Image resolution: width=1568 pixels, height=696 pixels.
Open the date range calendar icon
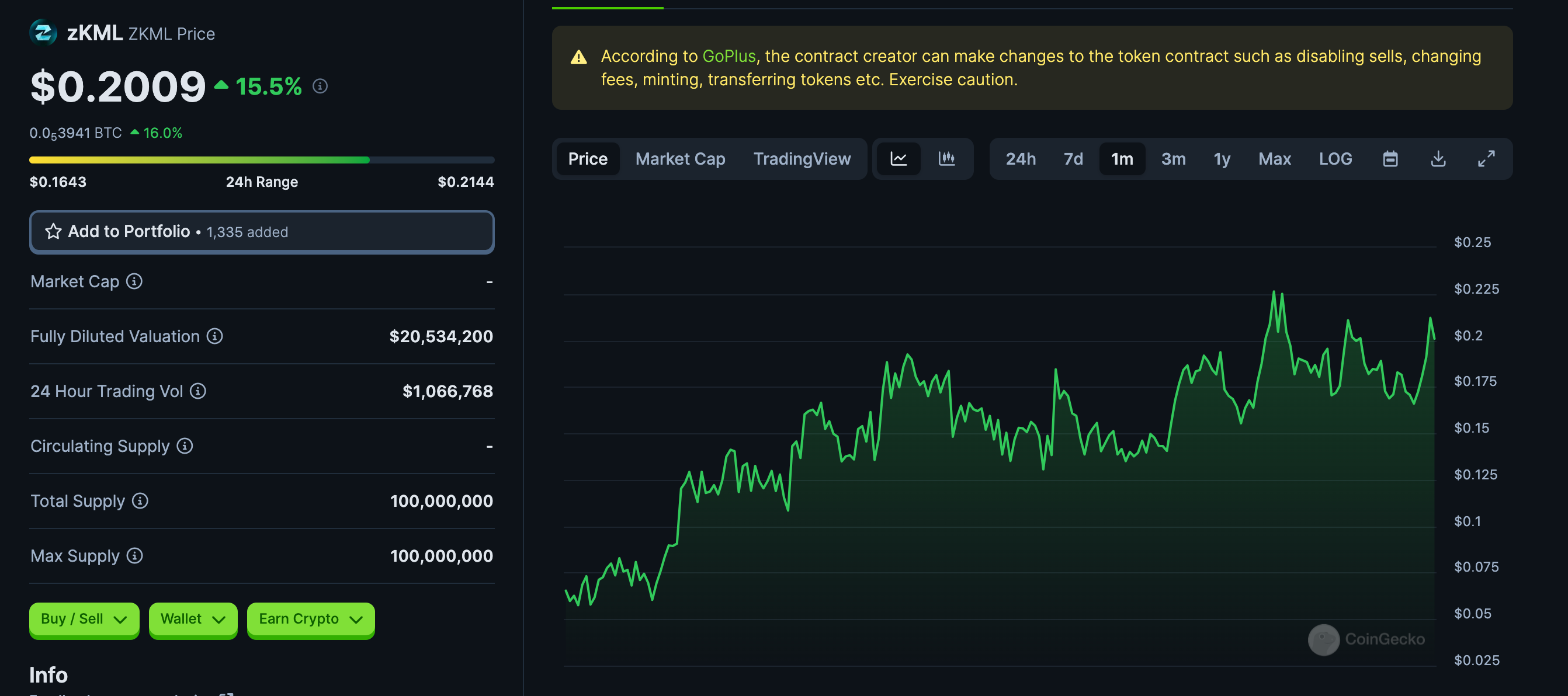tap(1391, 159)
